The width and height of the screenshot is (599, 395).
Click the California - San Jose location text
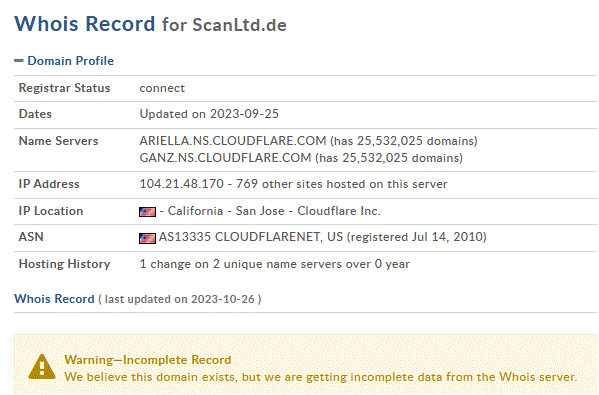(x=226, y=211)
